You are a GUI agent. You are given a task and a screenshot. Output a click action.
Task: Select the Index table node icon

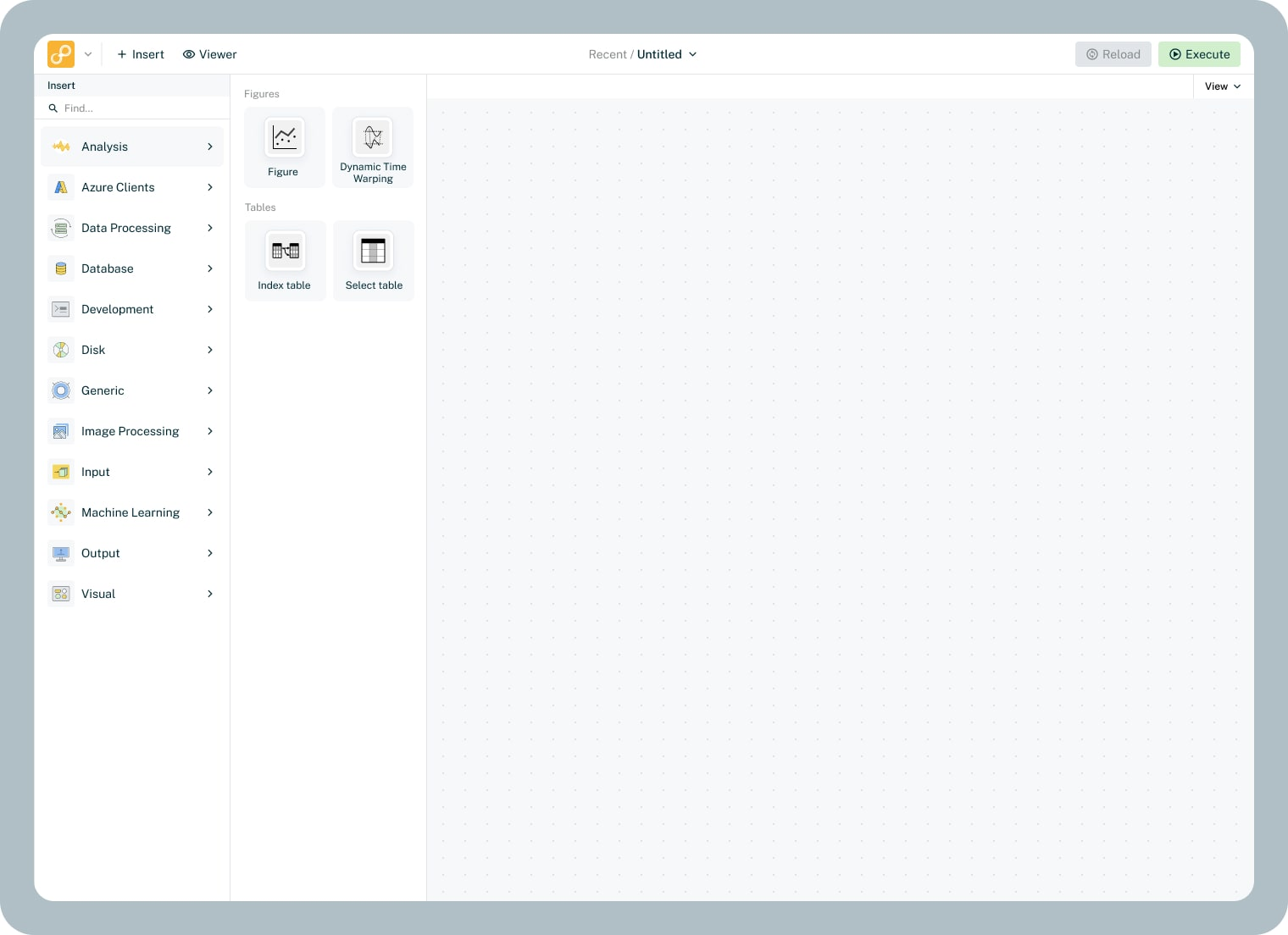click(x=286, y=251)
